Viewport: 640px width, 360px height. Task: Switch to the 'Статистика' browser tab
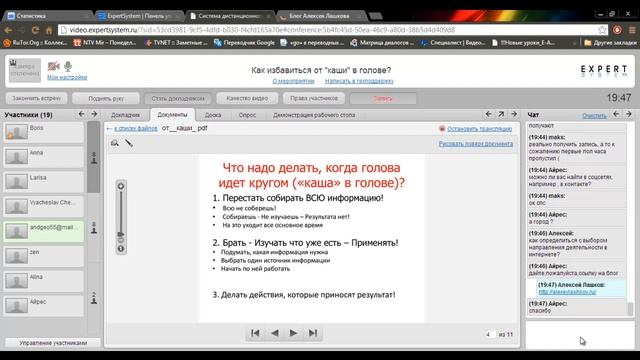coord(48,16)
